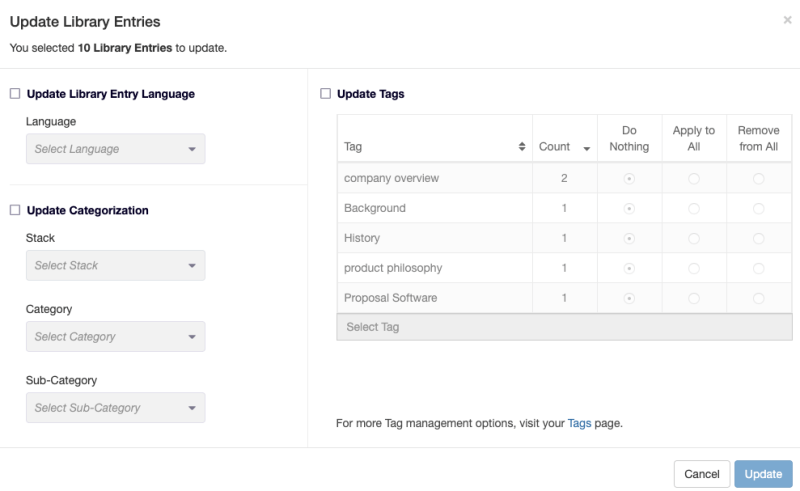800x491 pixels.
Task: Click the Update button
Action: pyautogui.click(x=763, y=474)
